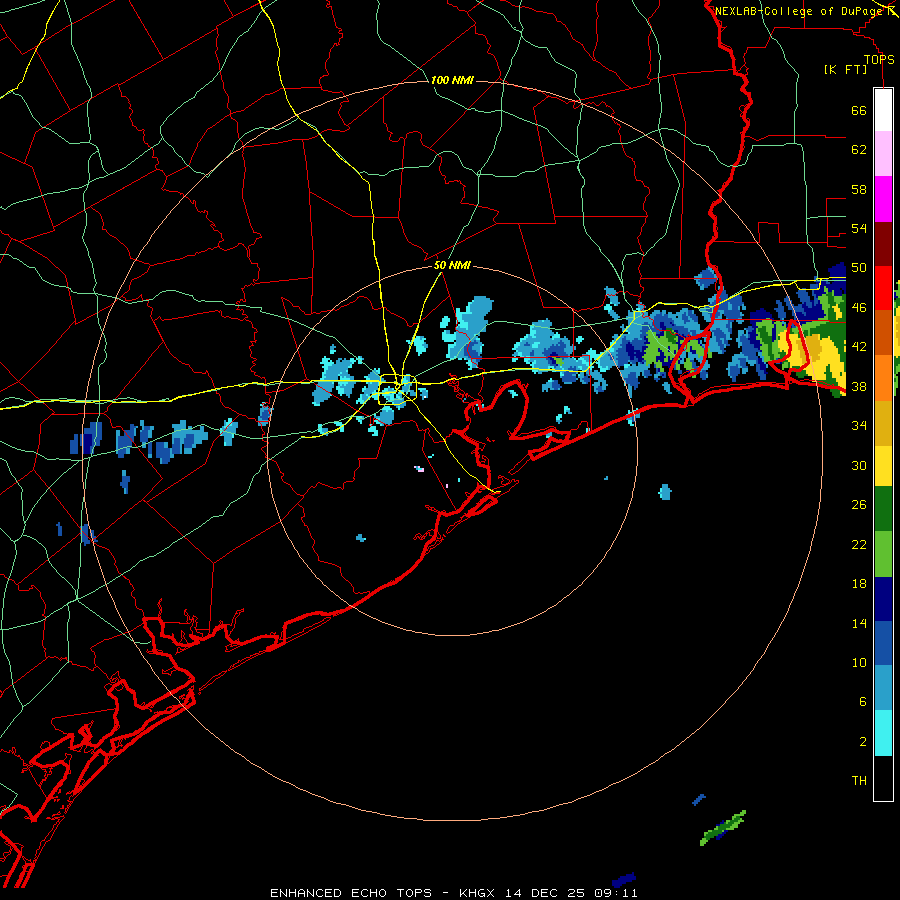Click the yellow legend swatch
Image resolution: width=900 pixels, height=900 pixels.
883,465
